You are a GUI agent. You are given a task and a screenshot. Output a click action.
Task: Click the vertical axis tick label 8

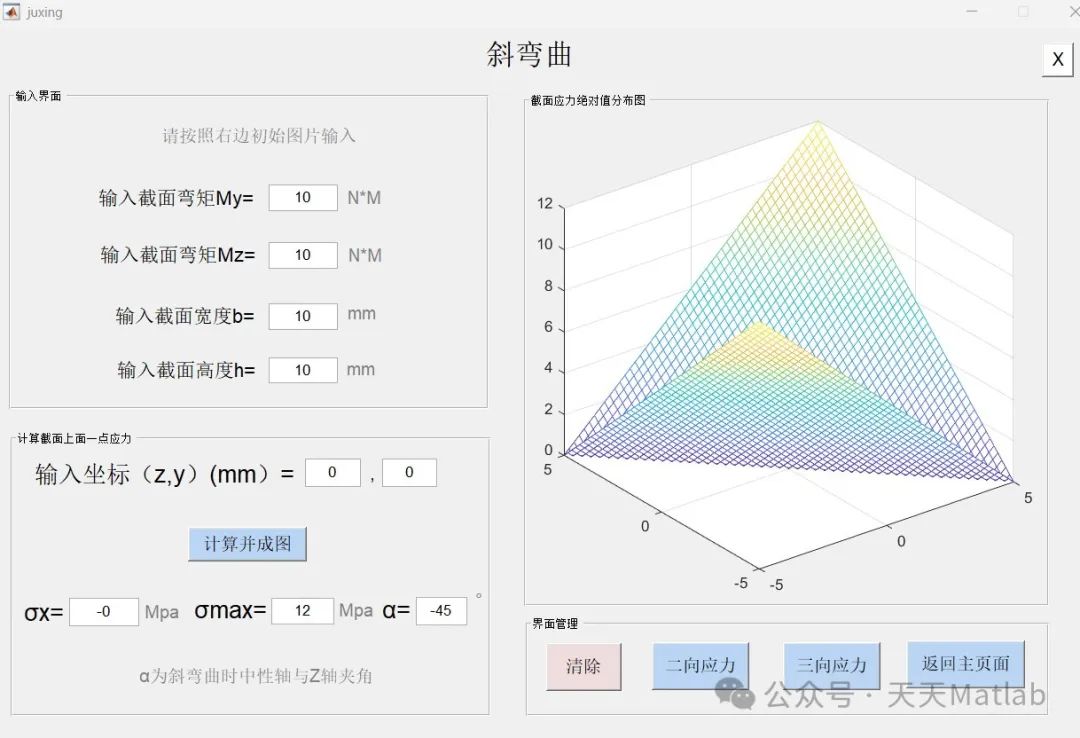pos(548,286)
